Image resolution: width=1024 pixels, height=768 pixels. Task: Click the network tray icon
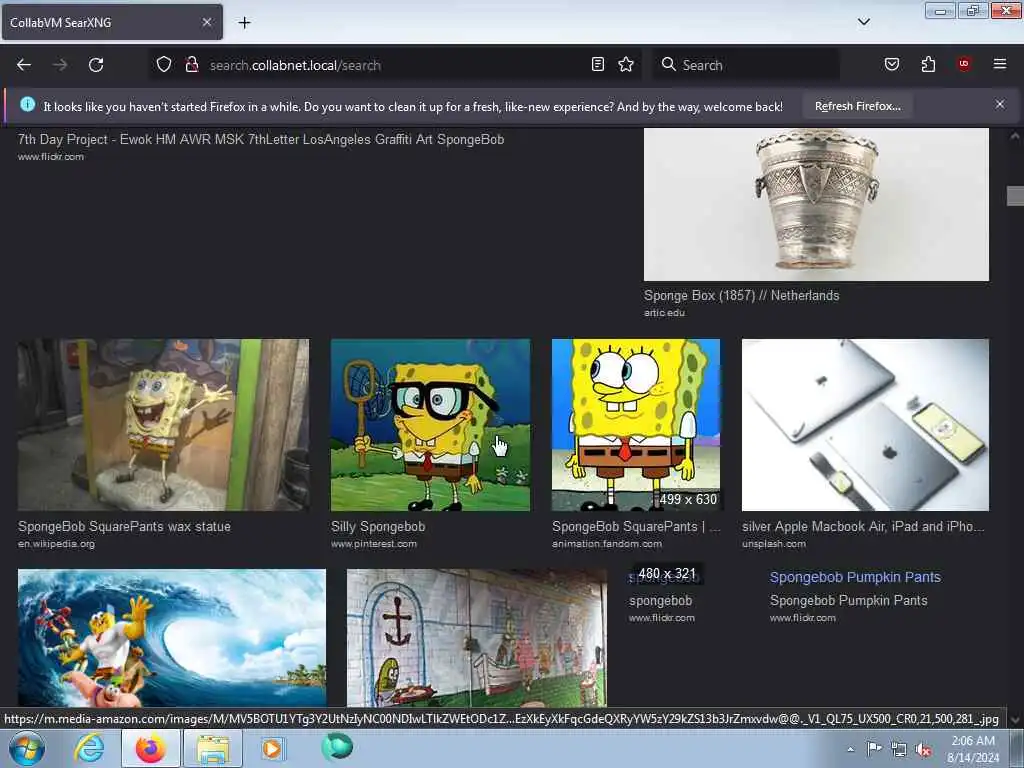[899, 750]
